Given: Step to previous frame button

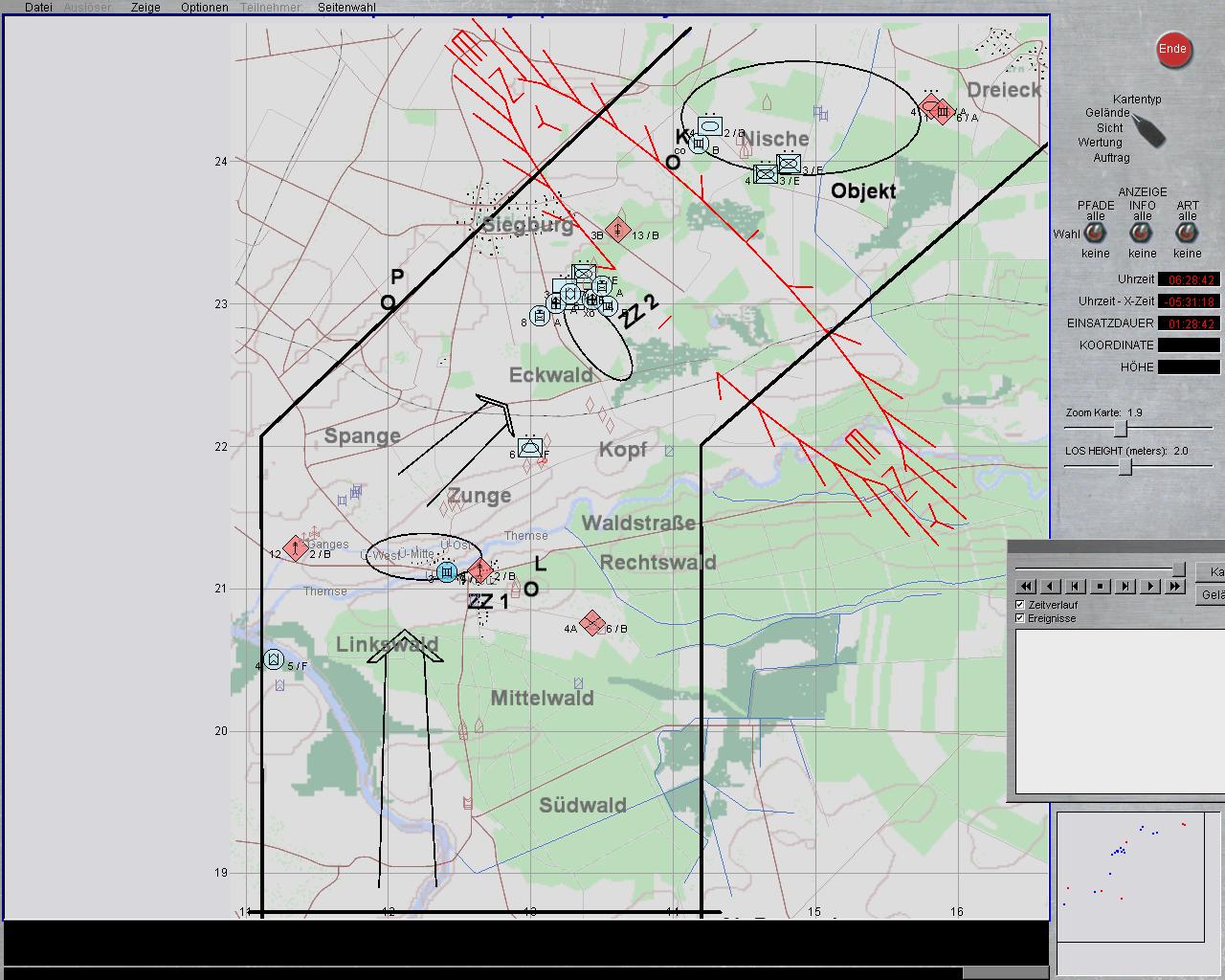Looking at the screenshot, I should coord(1076,587).
